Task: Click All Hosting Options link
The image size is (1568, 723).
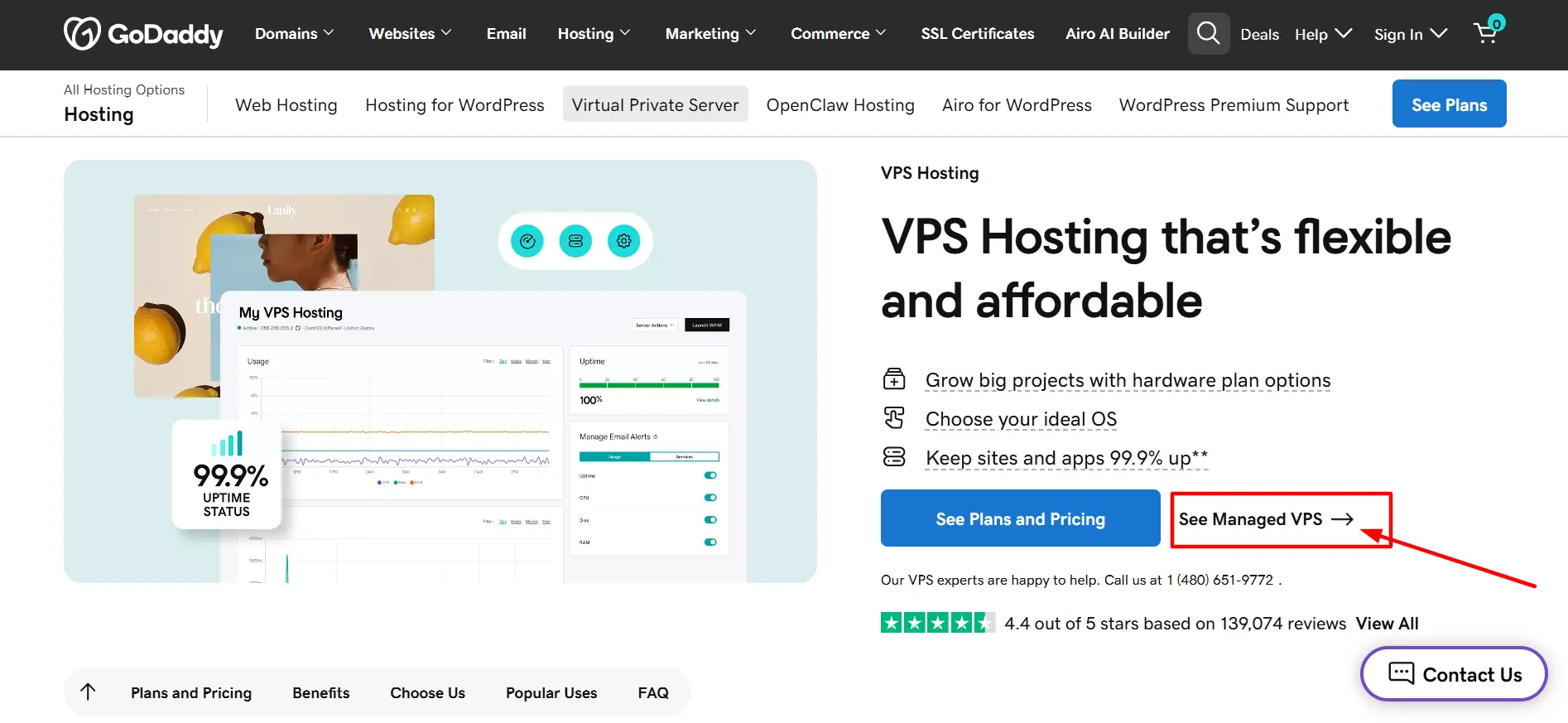Action: (124, 89)
